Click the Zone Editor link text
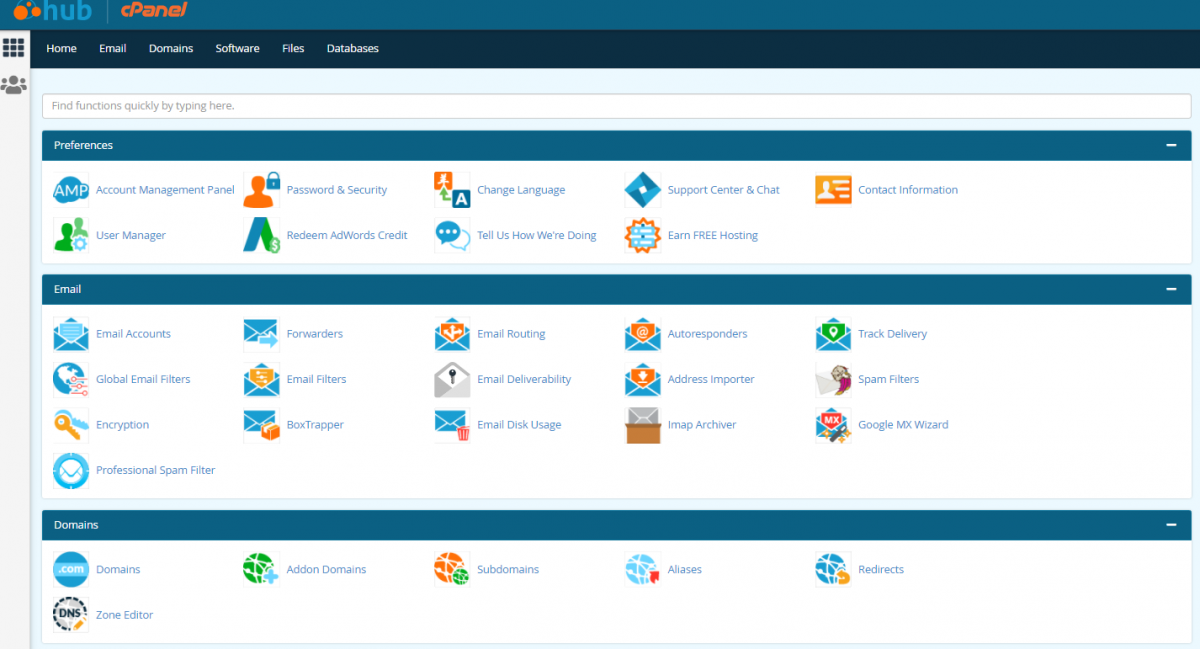 (x=125, y=615)
